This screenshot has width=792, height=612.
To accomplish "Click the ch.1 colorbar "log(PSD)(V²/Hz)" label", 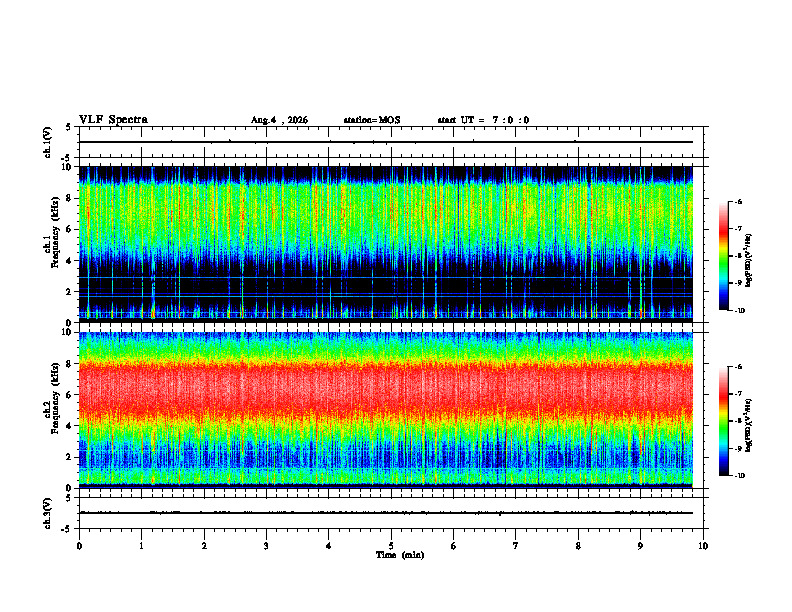I will click(x=748, y=261).
